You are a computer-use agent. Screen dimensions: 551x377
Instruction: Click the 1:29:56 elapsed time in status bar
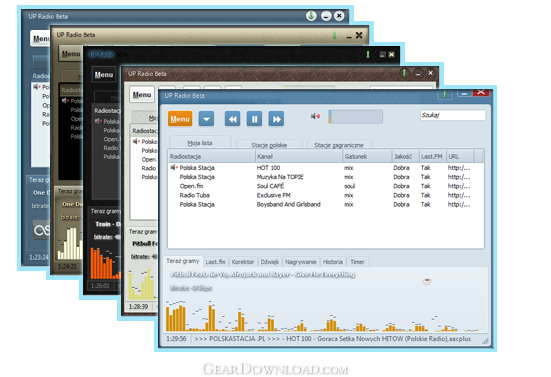[x=176, y=339]
